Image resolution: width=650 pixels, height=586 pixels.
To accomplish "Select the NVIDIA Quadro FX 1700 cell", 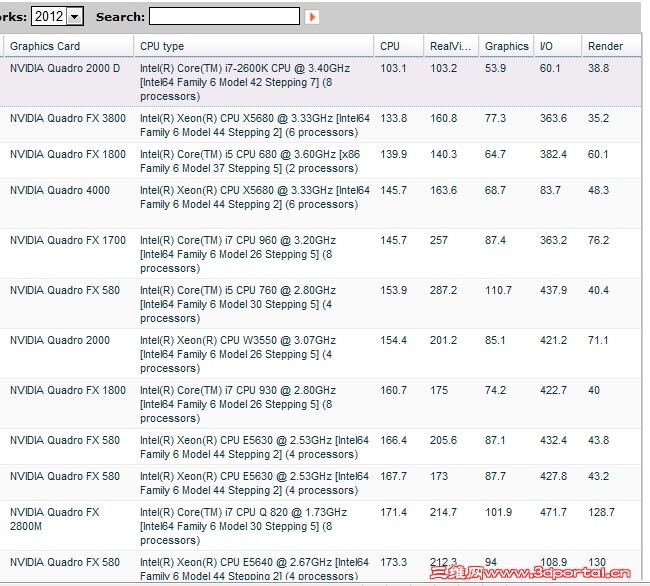I will pos(68,240).
